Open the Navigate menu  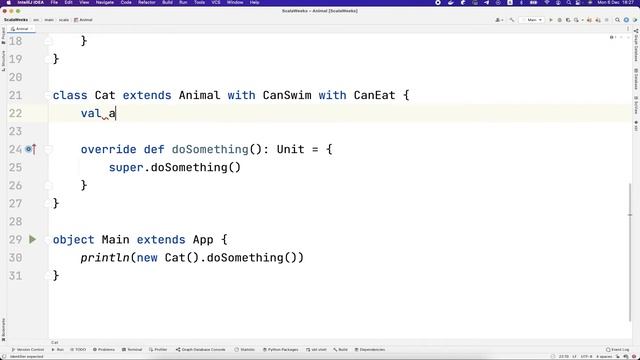104,2
